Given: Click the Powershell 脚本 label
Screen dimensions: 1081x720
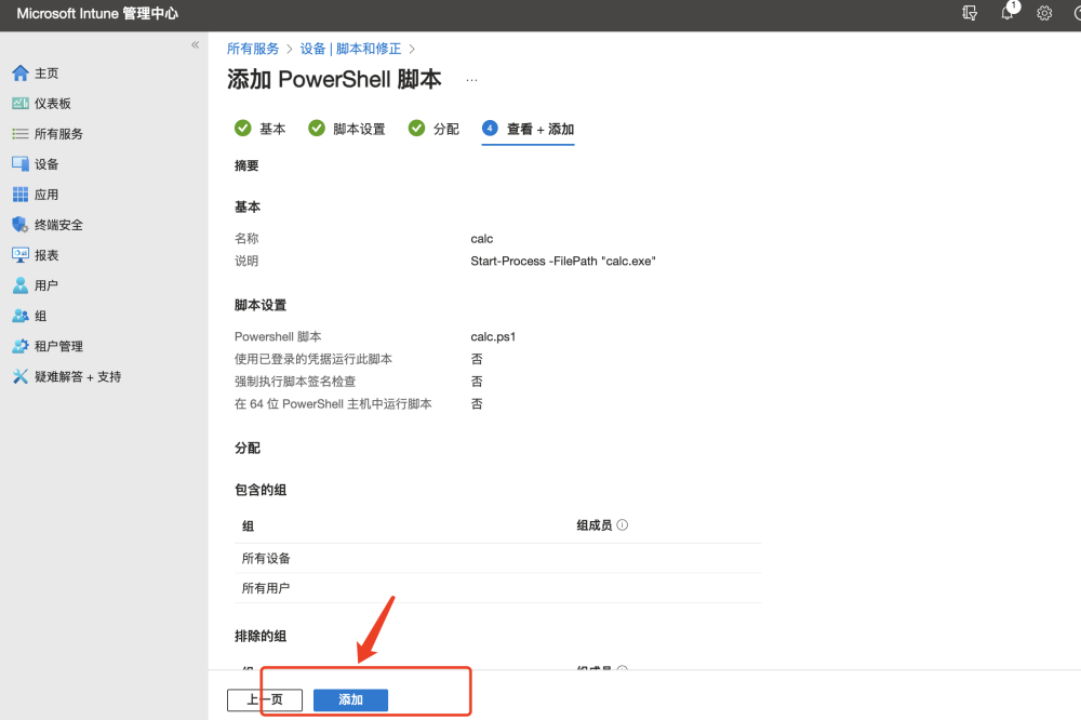Looking at the screenshot, I should (278, 337).
